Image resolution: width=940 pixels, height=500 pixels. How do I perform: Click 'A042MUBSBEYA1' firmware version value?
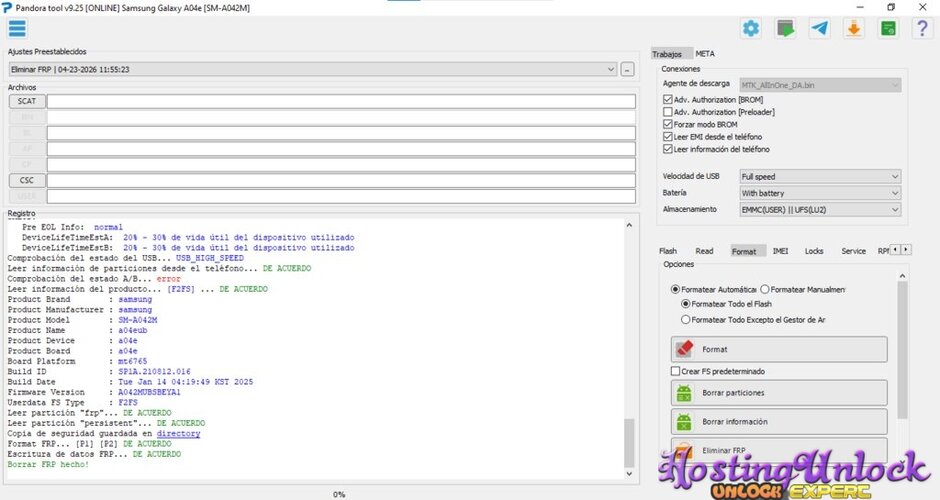click(x=149, y=392)
